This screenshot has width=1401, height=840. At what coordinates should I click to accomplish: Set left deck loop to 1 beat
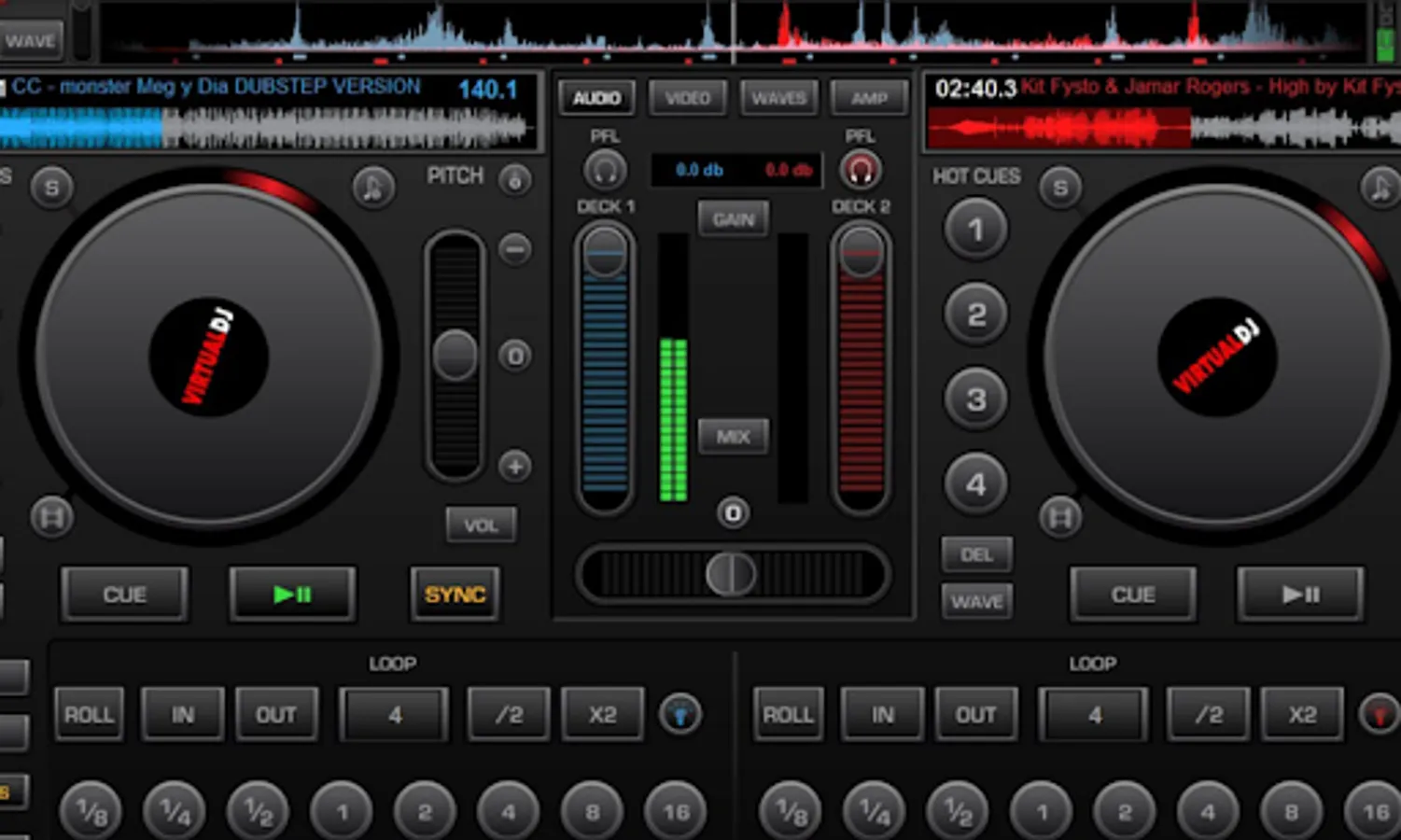coord(342,812)
